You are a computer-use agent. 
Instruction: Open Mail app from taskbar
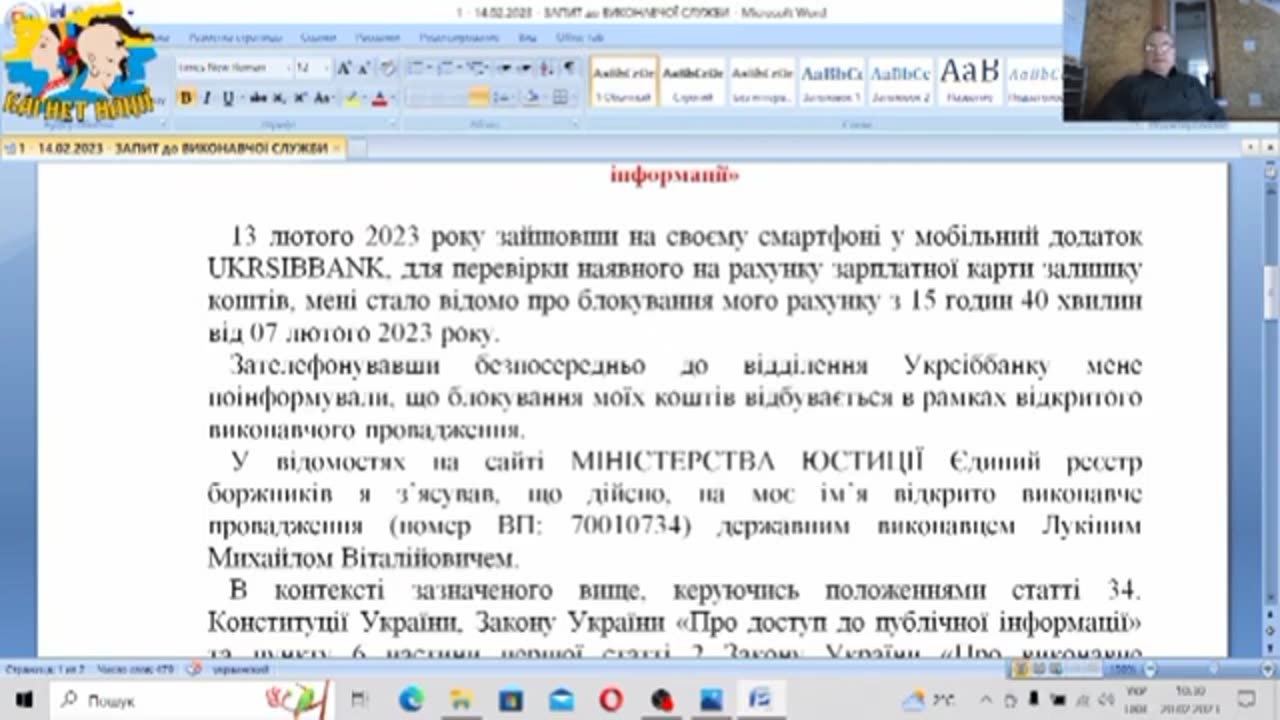tap(561, 699)
